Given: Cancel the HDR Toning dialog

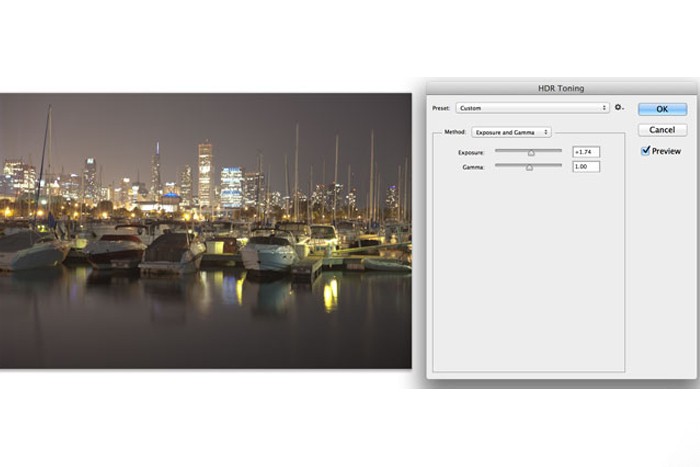Looking at the screenshot, I should coord(662,130).
